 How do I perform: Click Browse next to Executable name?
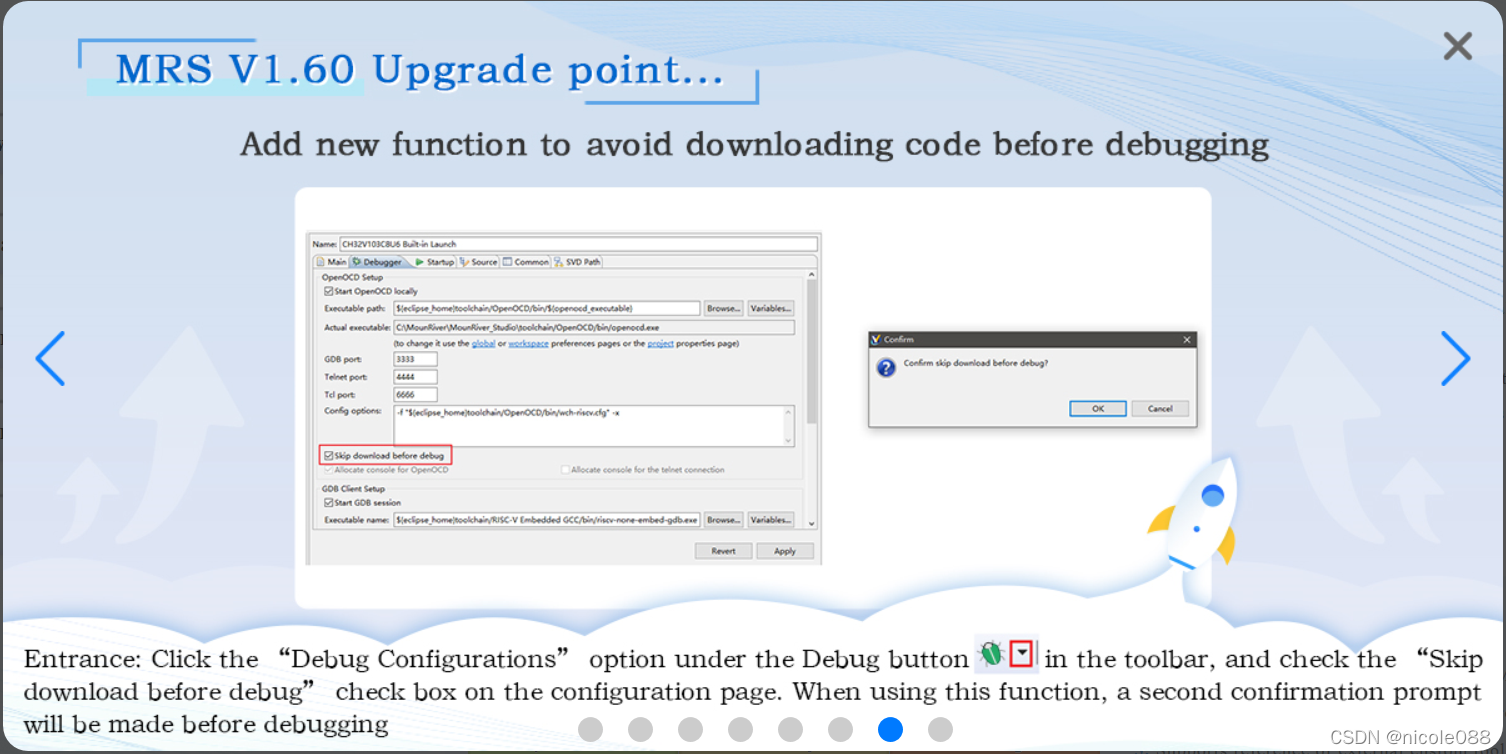[723, 520]
